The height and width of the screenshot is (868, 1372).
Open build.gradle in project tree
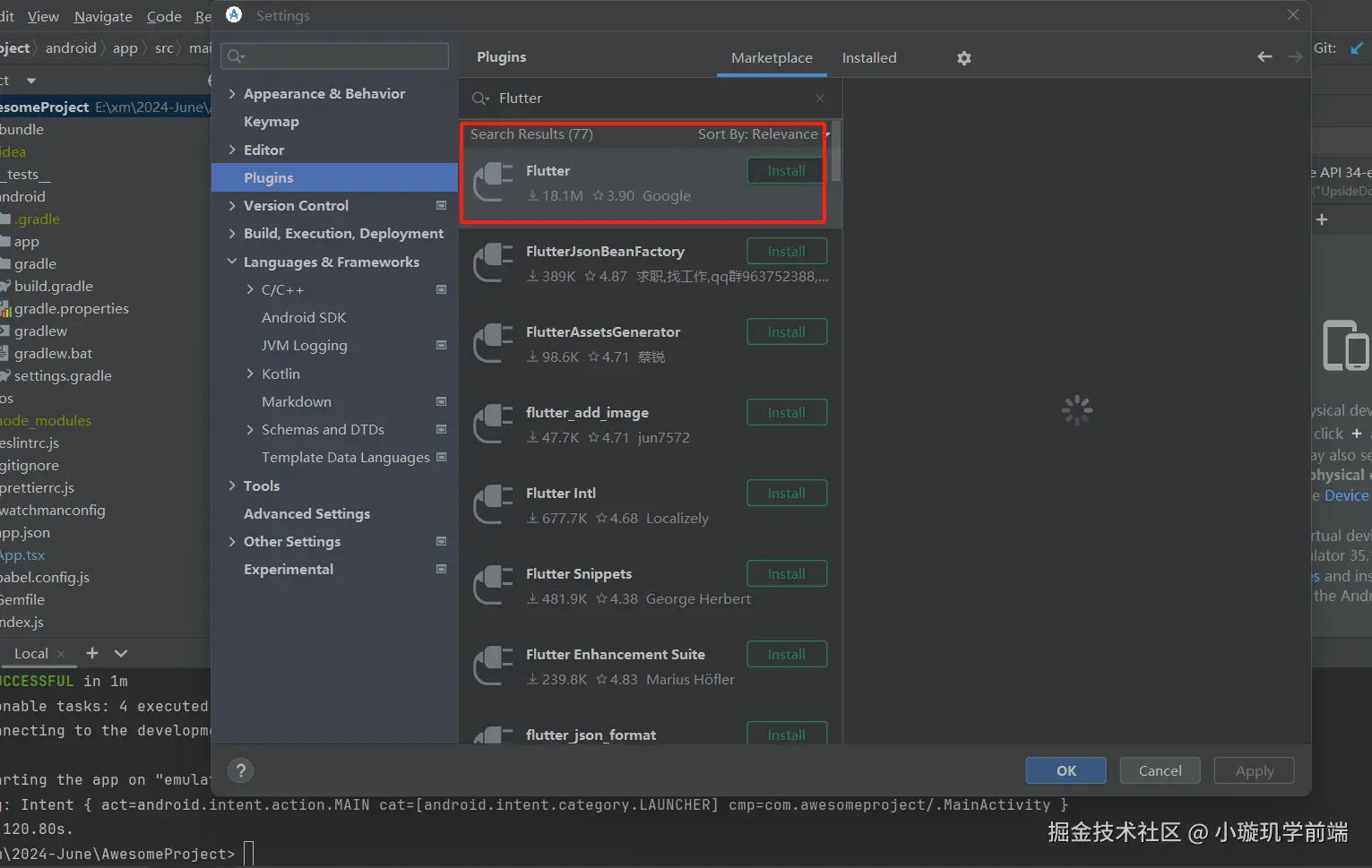point(53,286)
